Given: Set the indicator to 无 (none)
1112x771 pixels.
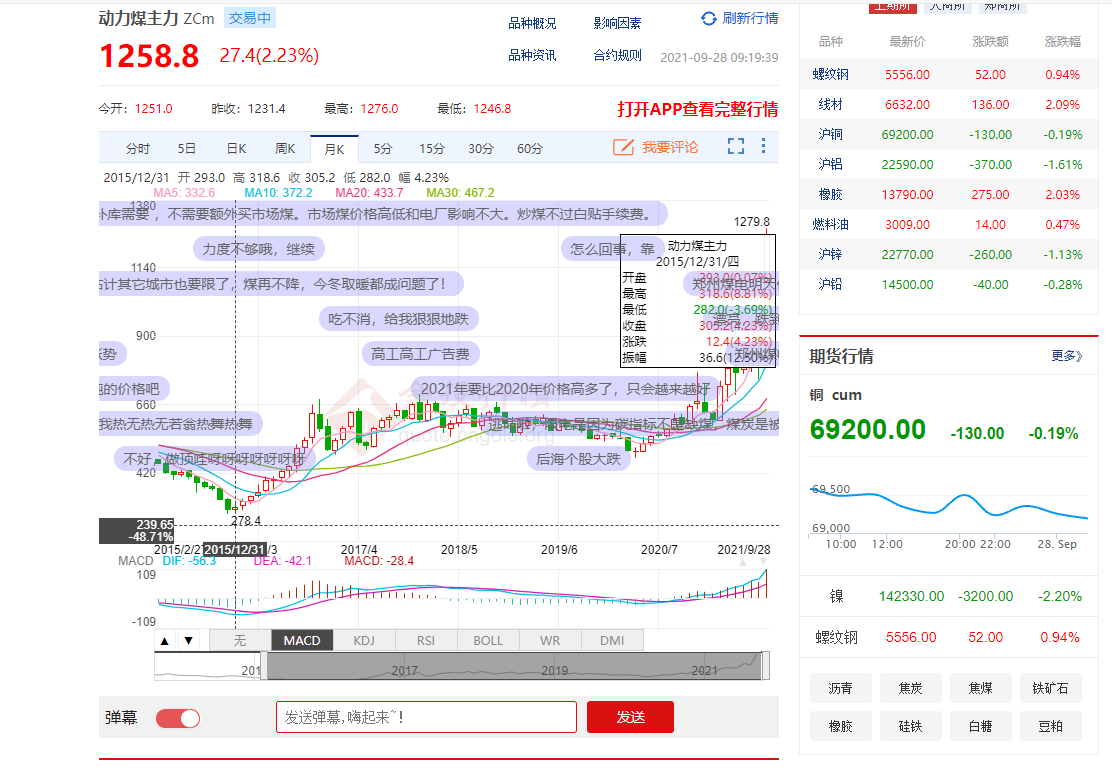Looking at the screenshot, I should point(240,640).
